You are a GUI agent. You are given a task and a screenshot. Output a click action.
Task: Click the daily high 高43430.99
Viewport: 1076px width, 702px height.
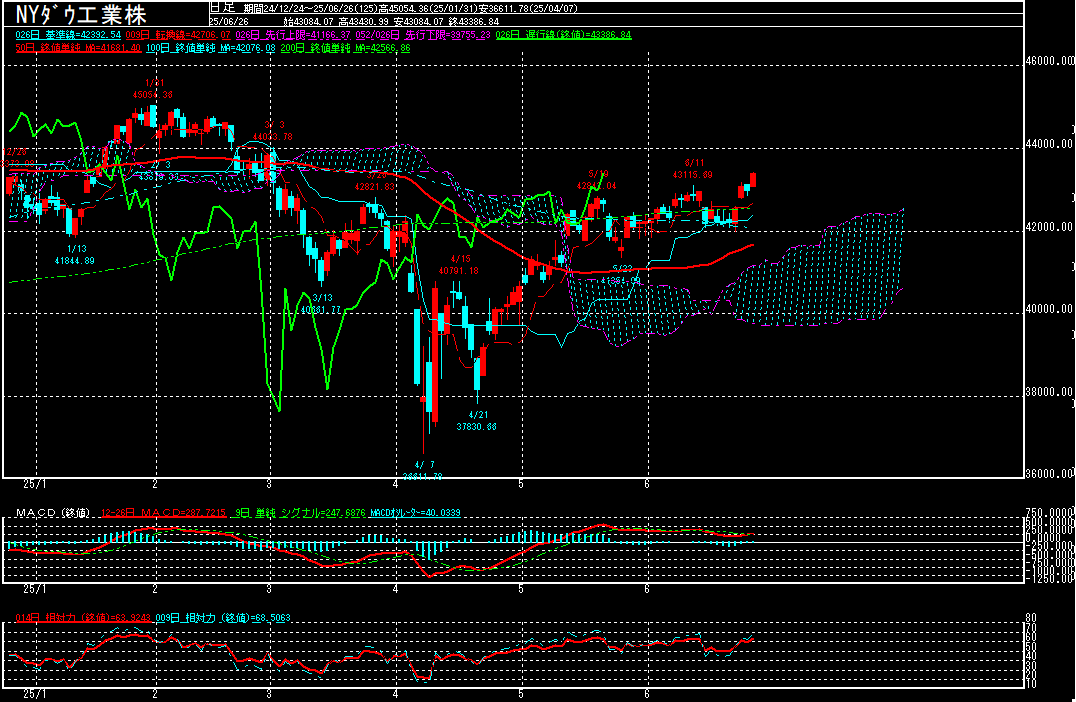point(363,21)
